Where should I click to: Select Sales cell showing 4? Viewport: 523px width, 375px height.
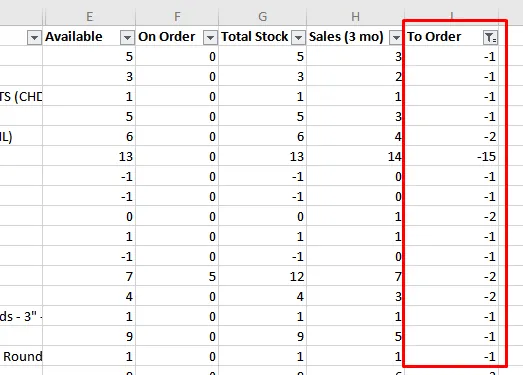tap(355, 136)
